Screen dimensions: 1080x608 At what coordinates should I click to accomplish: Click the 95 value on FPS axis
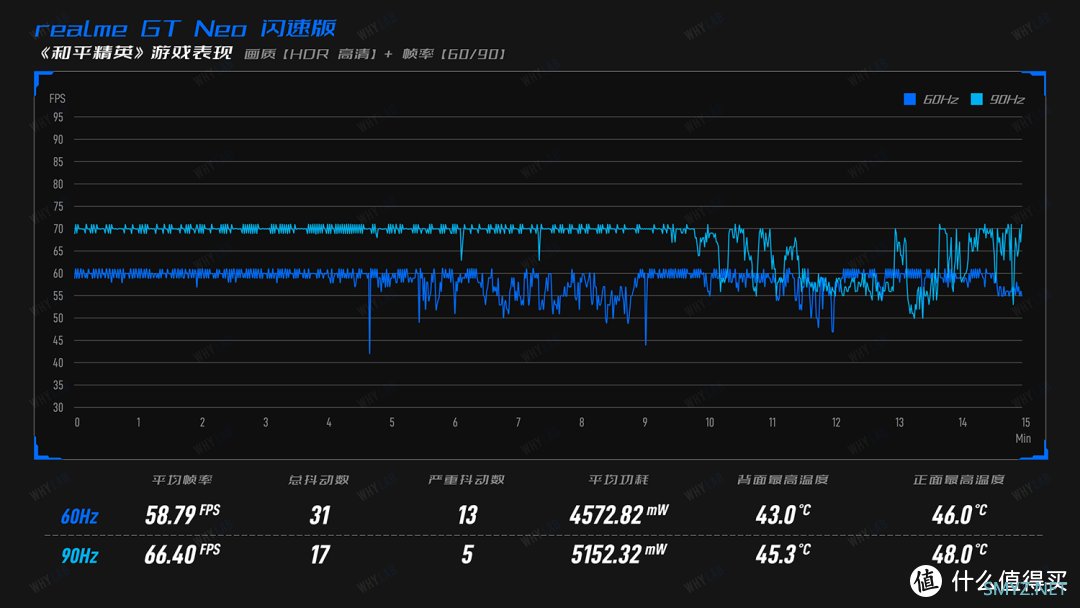coord(58,118)
